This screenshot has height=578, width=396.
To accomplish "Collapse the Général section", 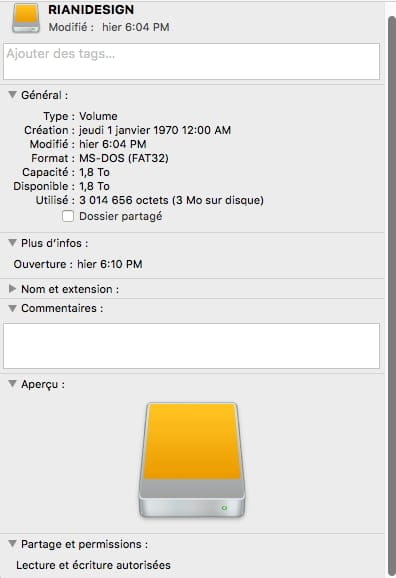I will tap(13, 95).
